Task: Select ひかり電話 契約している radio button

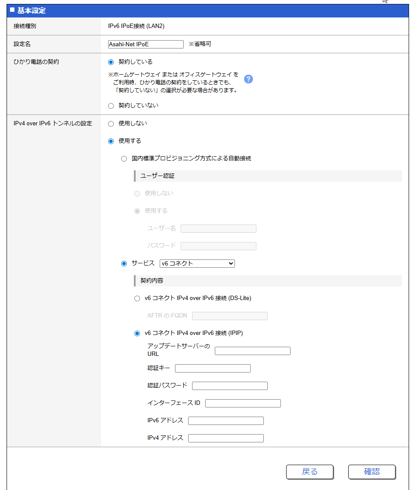Action: click(x=111, y=62)
